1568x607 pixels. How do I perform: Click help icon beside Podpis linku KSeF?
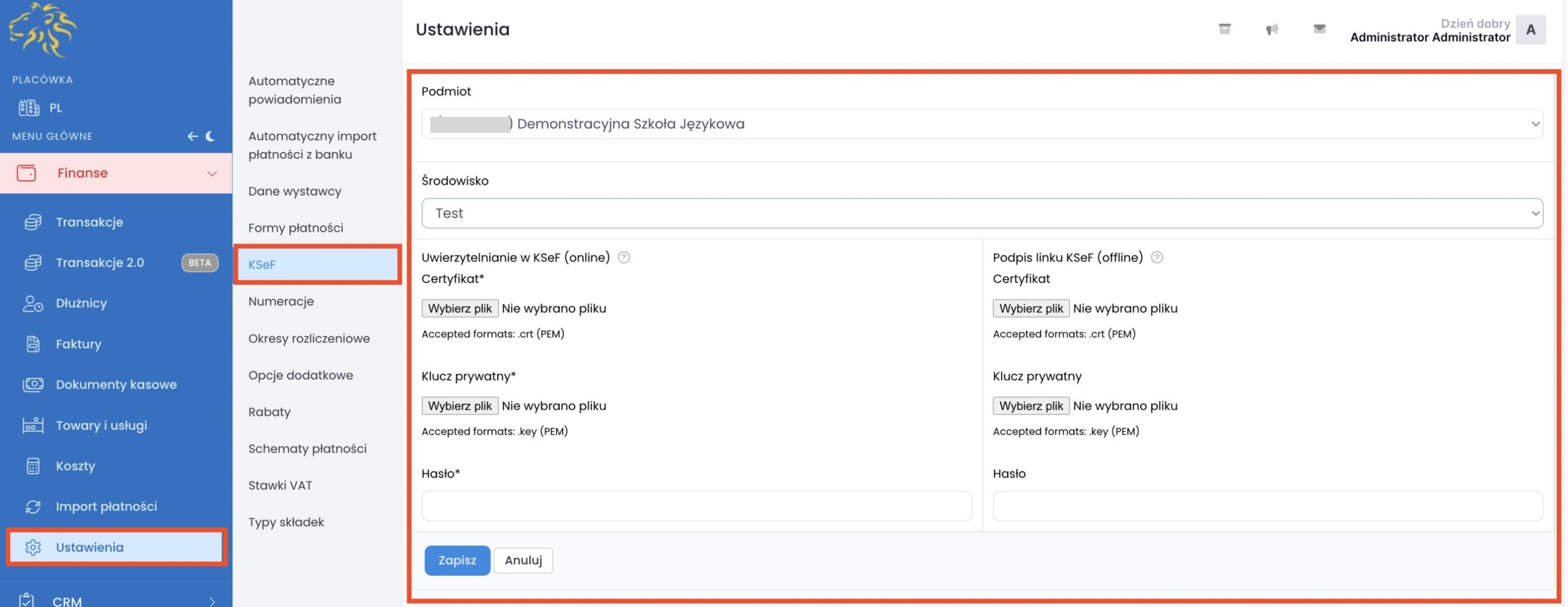[1156, 257]
